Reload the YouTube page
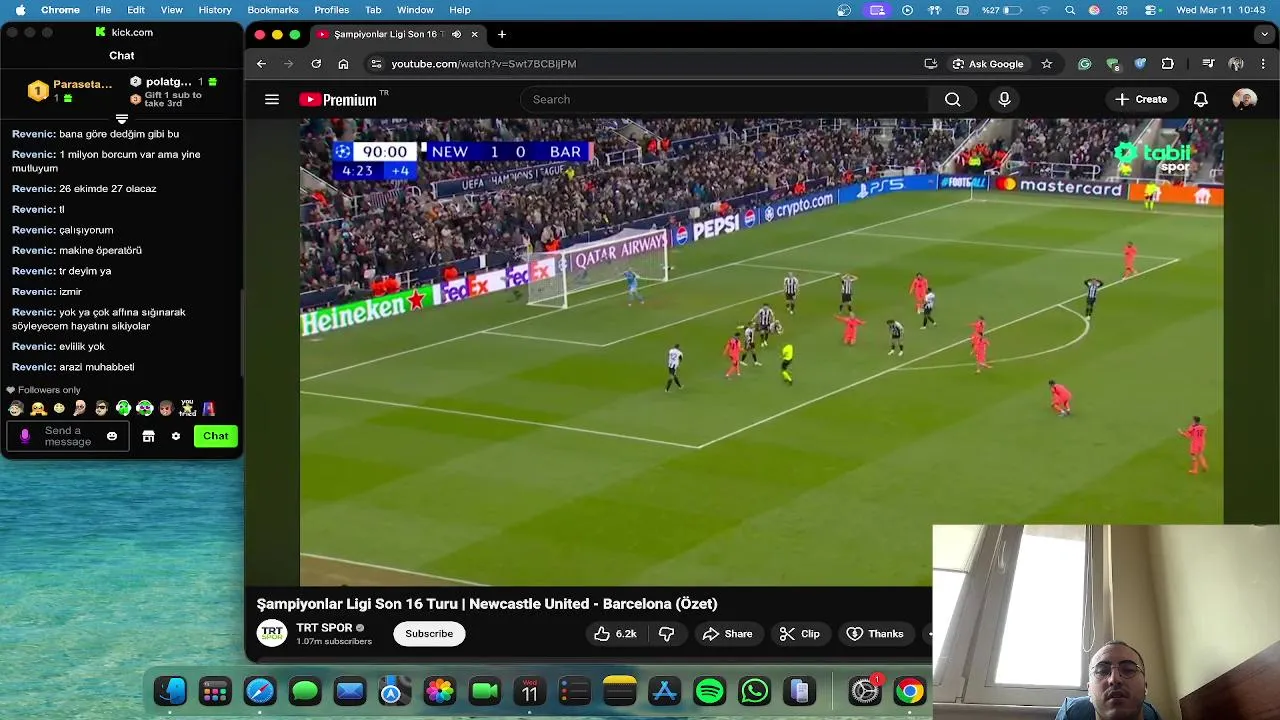 point(316,63)
